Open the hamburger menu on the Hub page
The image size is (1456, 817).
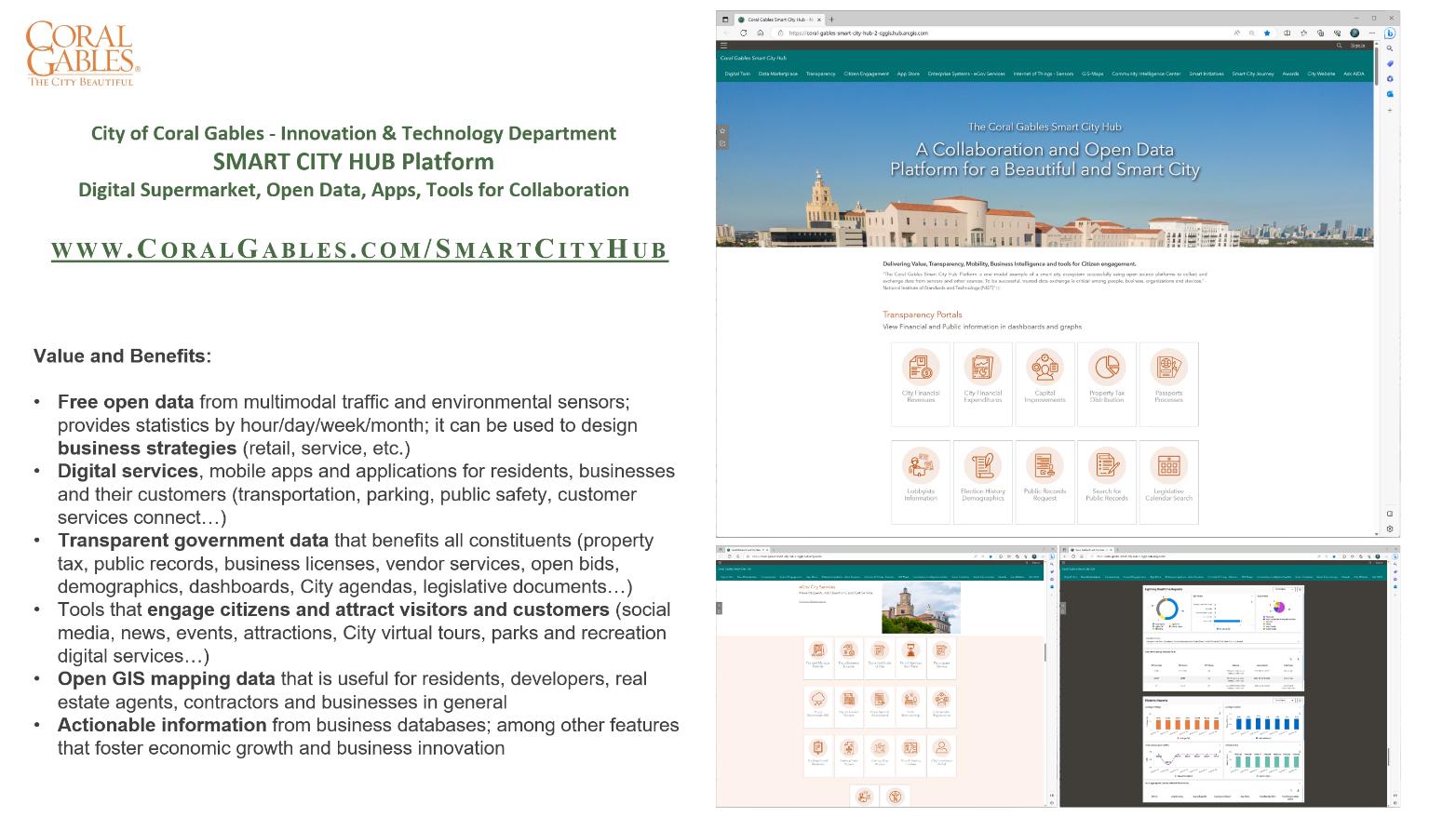(x=723, y=45)
